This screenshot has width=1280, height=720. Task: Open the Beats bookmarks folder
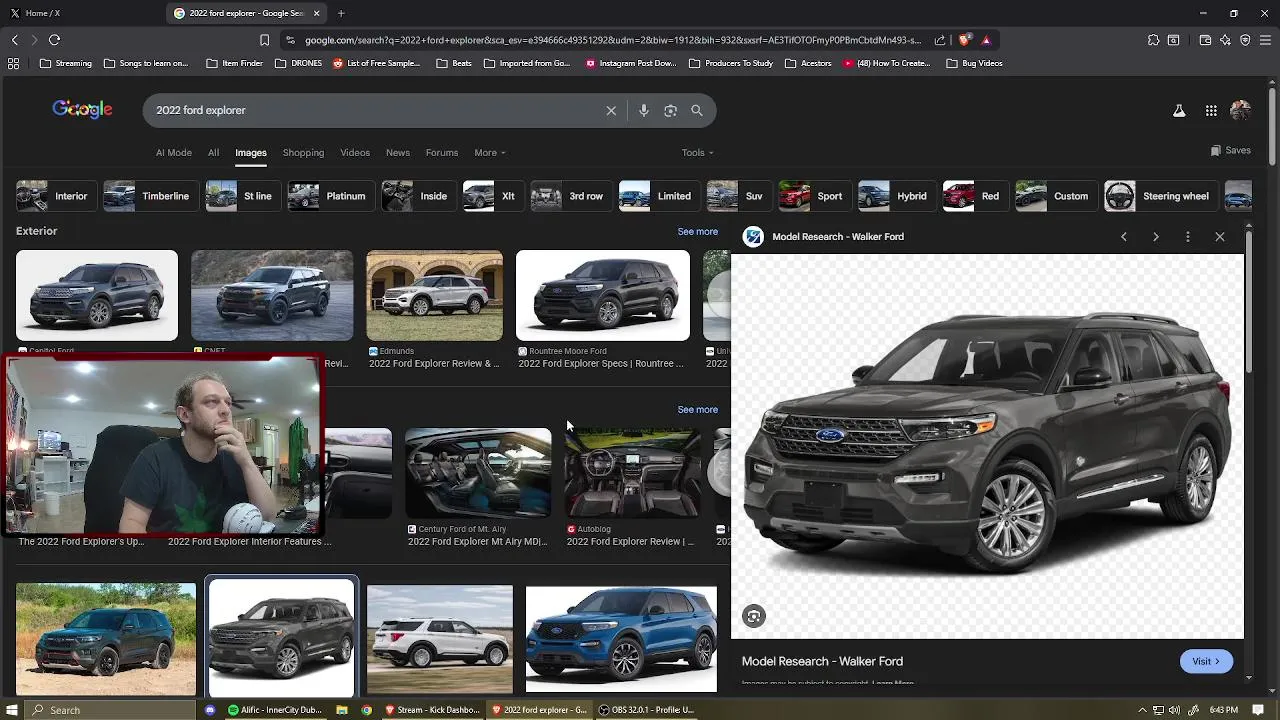(454, 63)
